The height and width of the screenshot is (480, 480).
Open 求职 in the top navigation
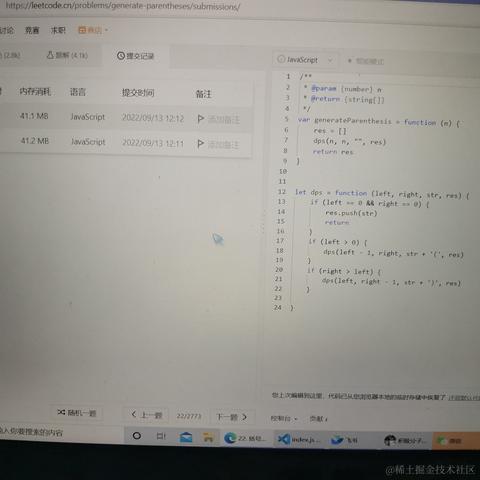point(58,30)
